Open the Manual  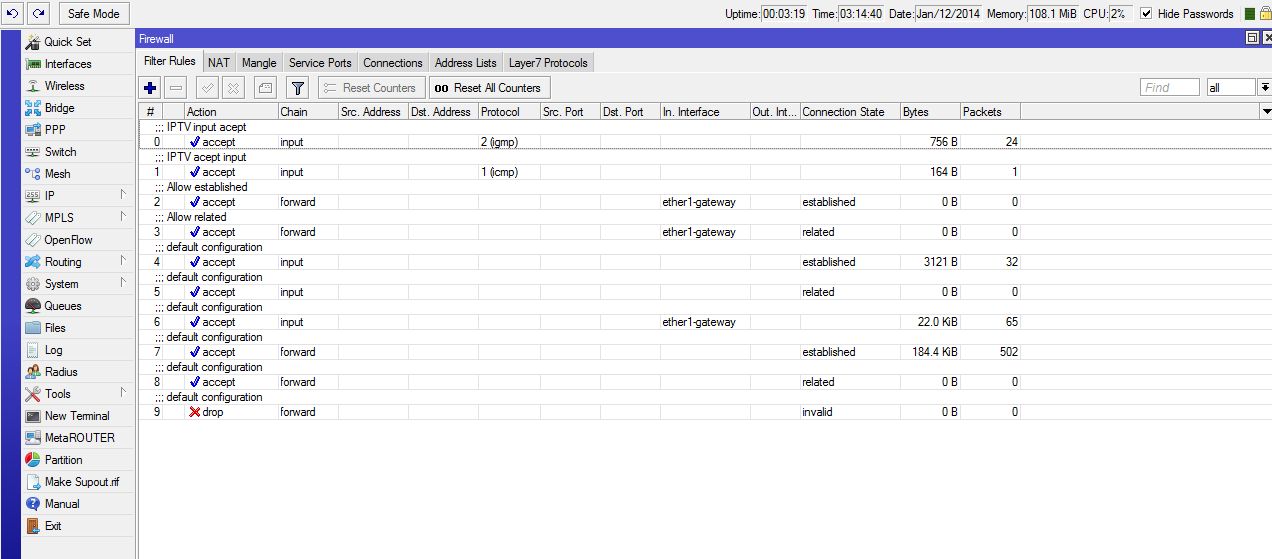tap(78, 504)
